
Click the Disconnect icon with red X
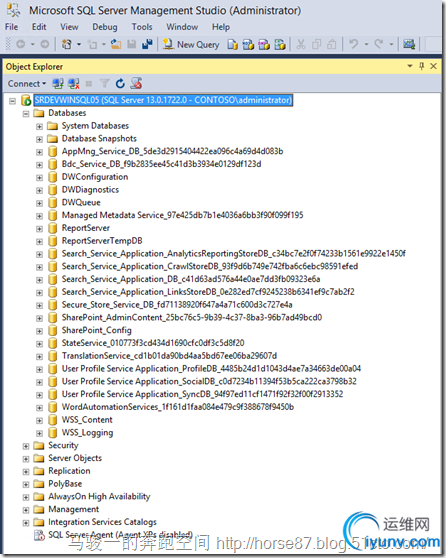pos(74,84)
